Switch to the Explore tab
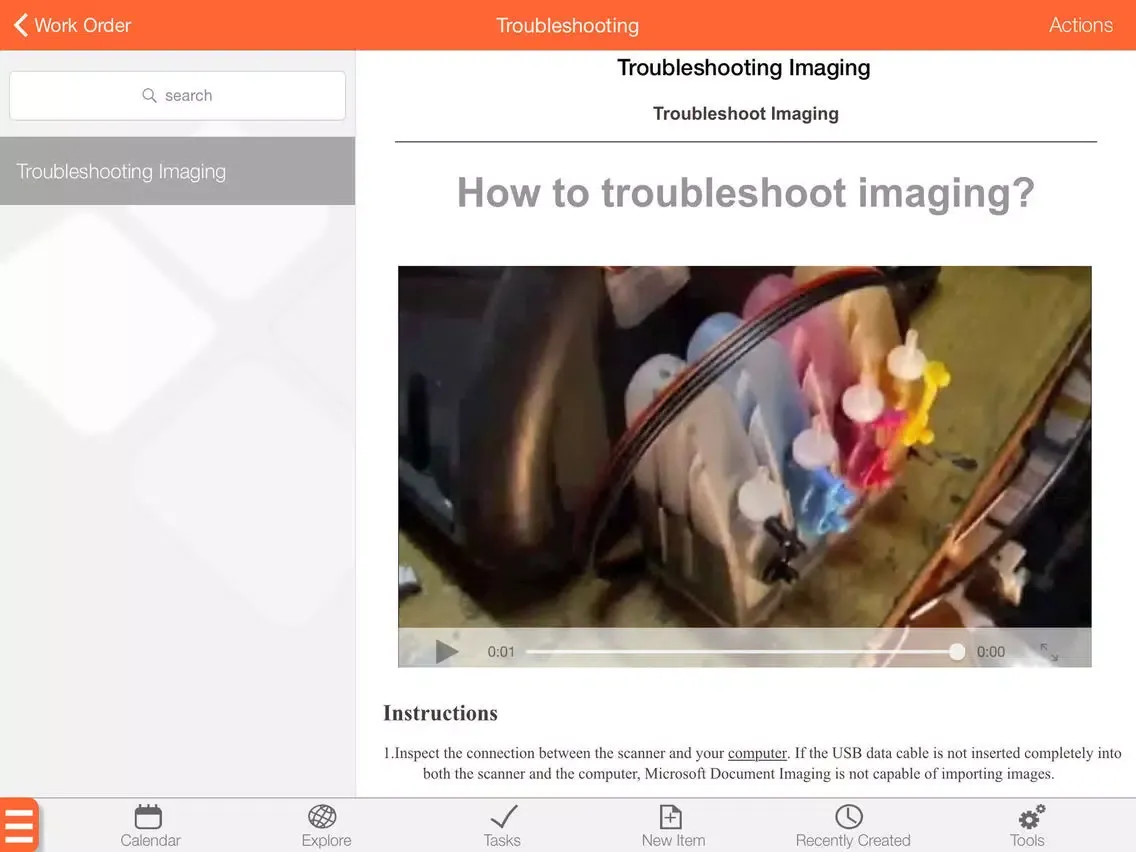Viewport: 1136px width, 852px height. 326,826
